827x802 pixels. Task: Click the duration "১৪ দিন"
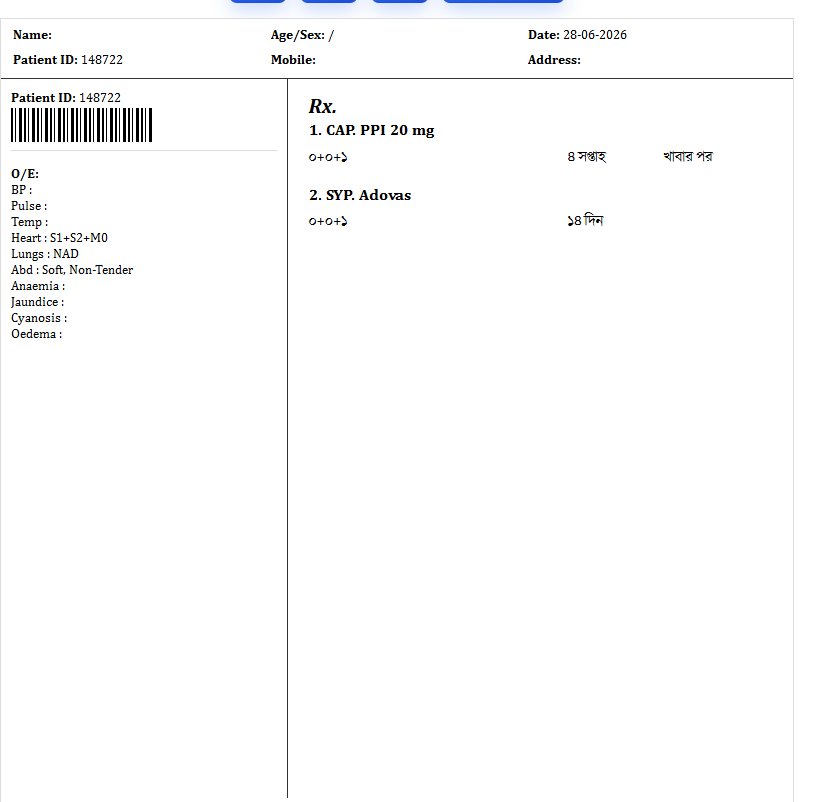point(585,220)
